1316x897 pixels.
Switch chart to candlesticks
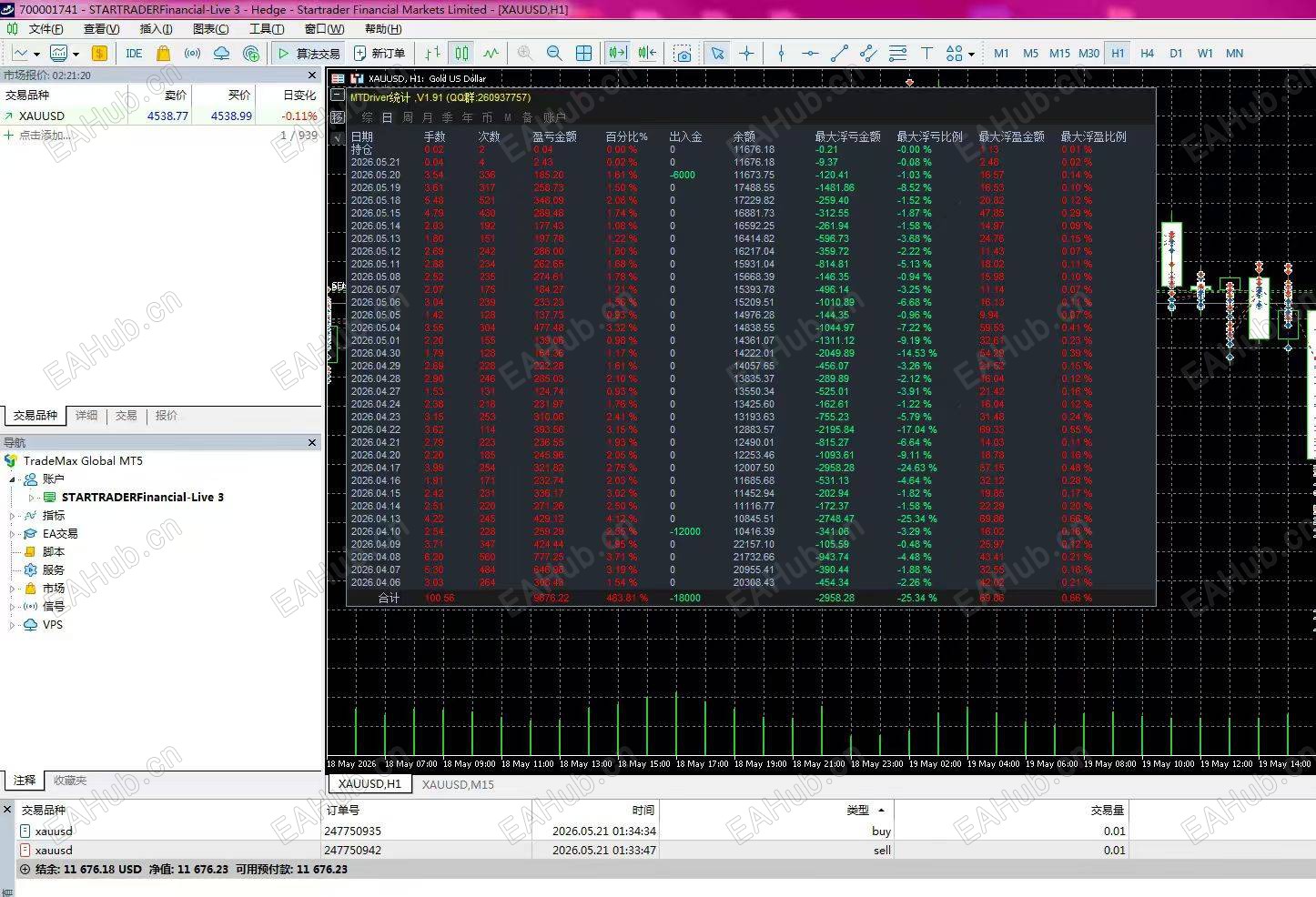pyautogui.click(x=462, y=54)
